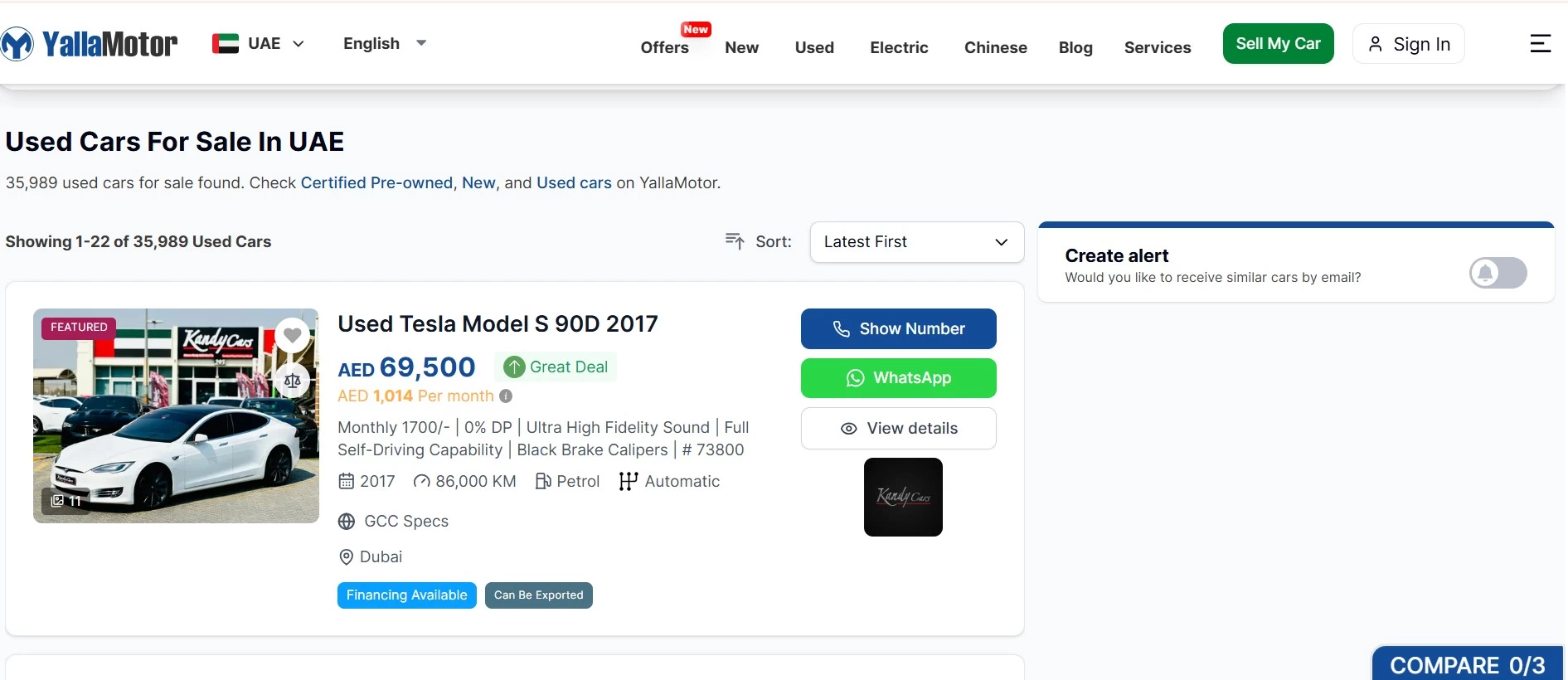The width and height of the screenshot is (1568, 680).
Task: Click the monthly payment info icon
Action: click(x=506, y=396)
